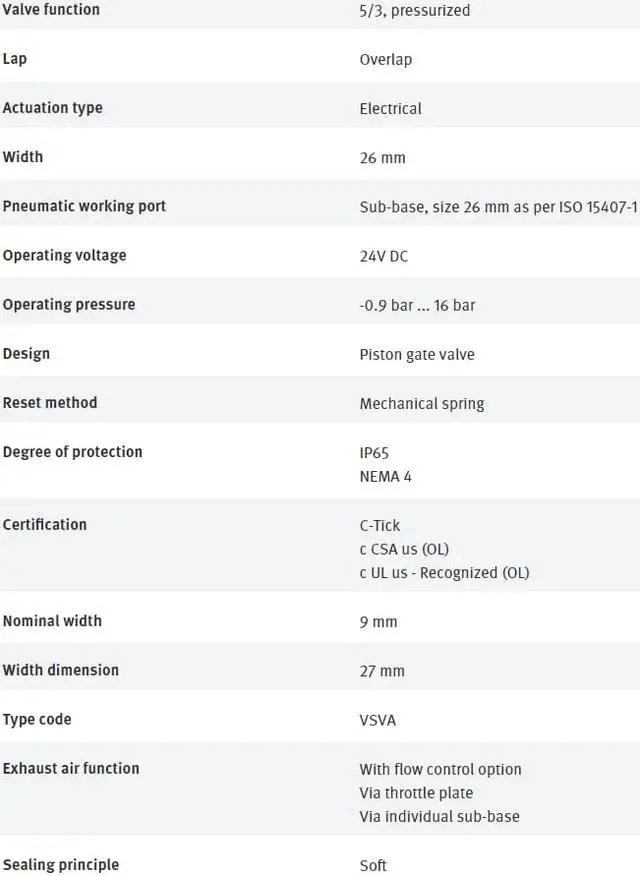The height and width of the screenshot is (876, 640).
Task: Click the "26 mm" width value
Action: coord(382,158)
